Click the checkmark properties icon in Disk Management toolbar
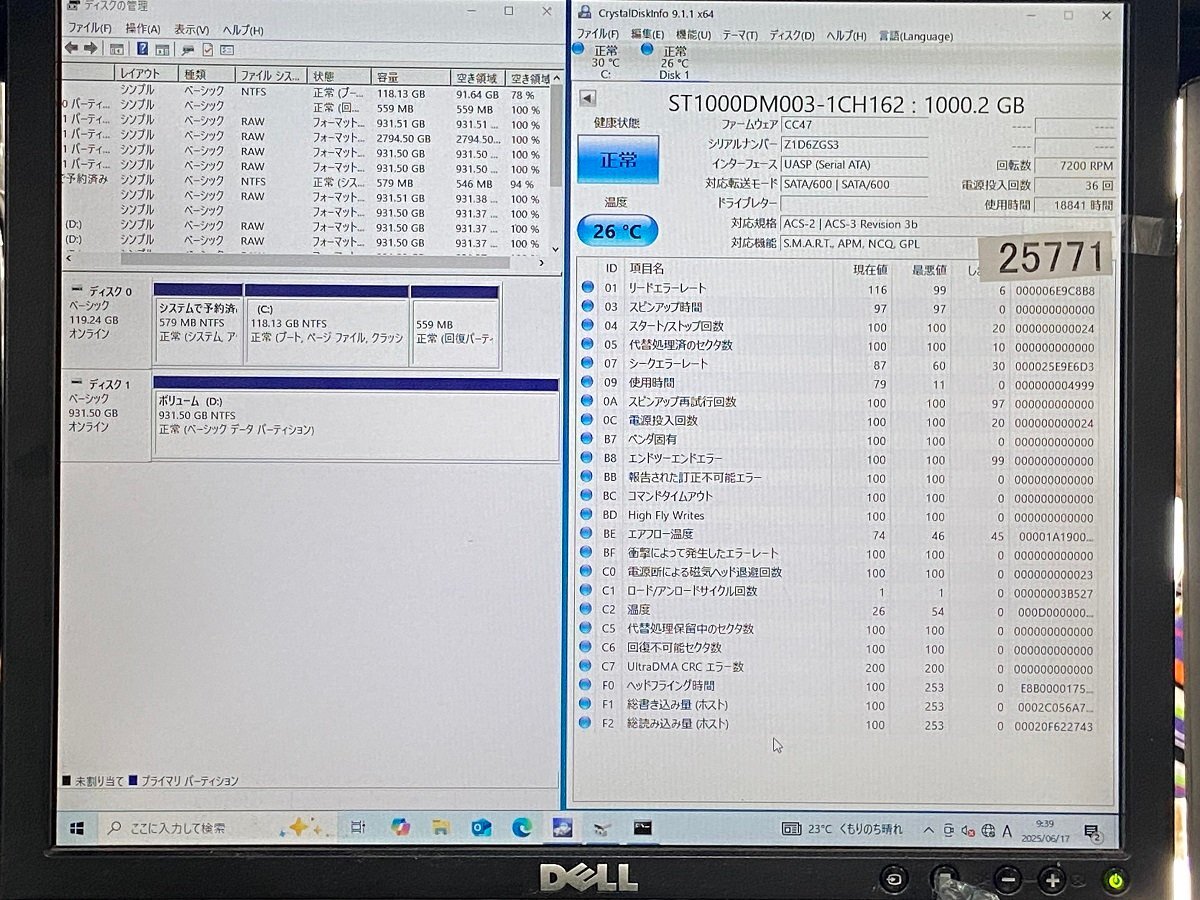Screen dimensions: 1200x900 (208, 49)
